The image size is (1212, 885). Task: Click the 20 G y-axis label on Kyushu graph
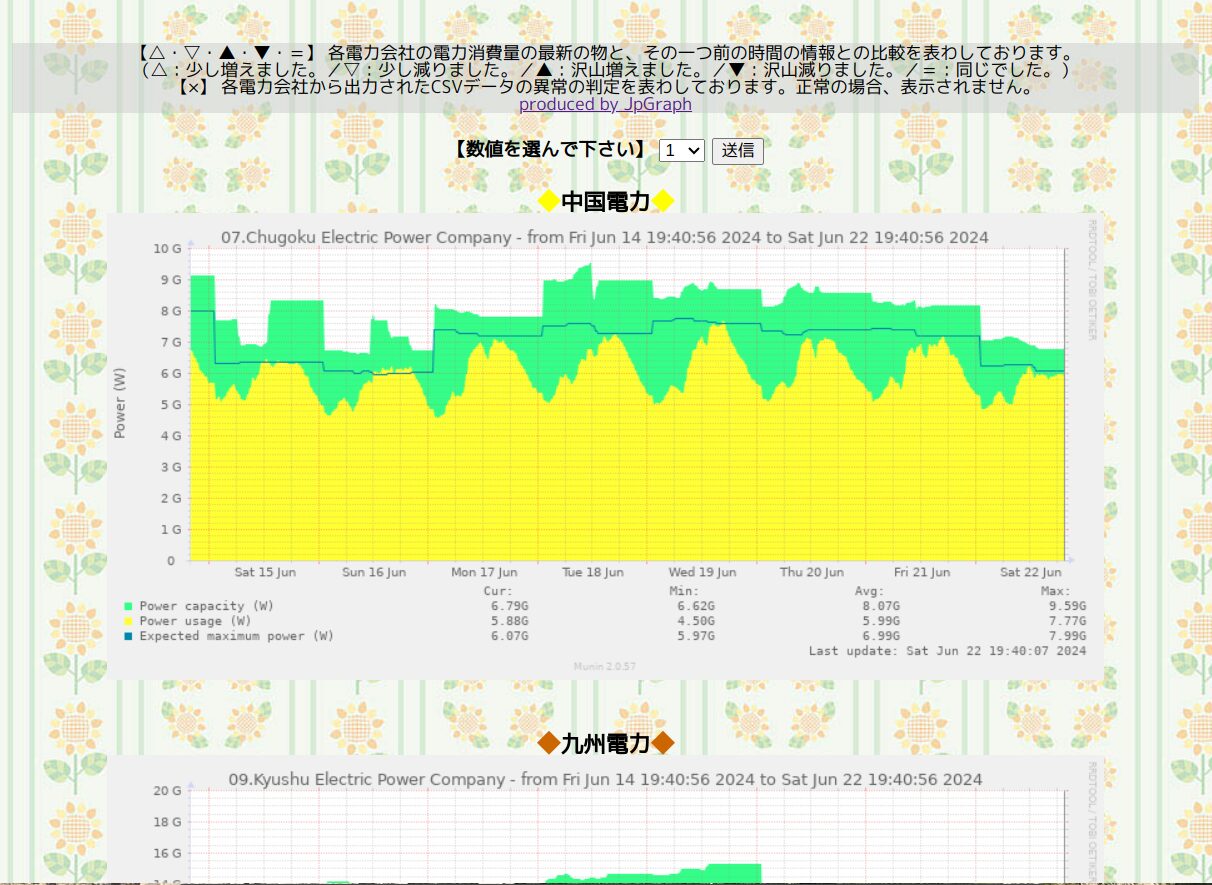coord(166,791)
